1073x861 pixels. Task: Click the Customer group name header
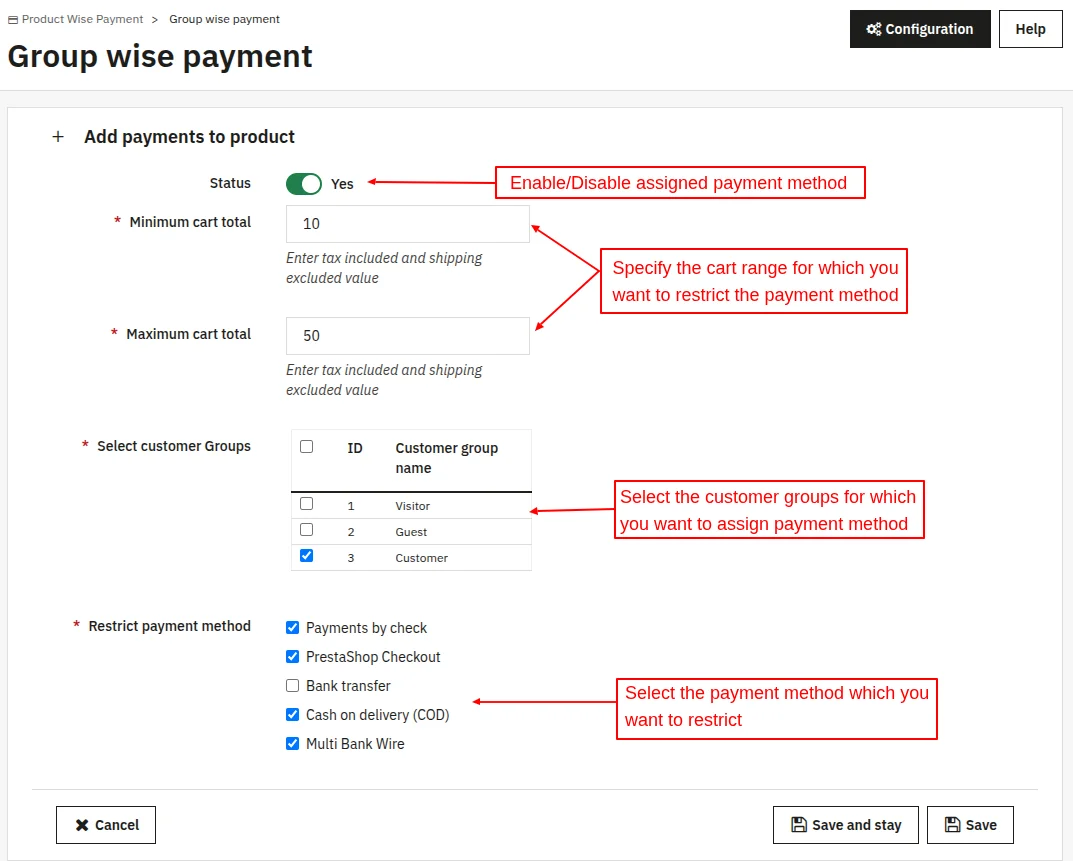446,459
